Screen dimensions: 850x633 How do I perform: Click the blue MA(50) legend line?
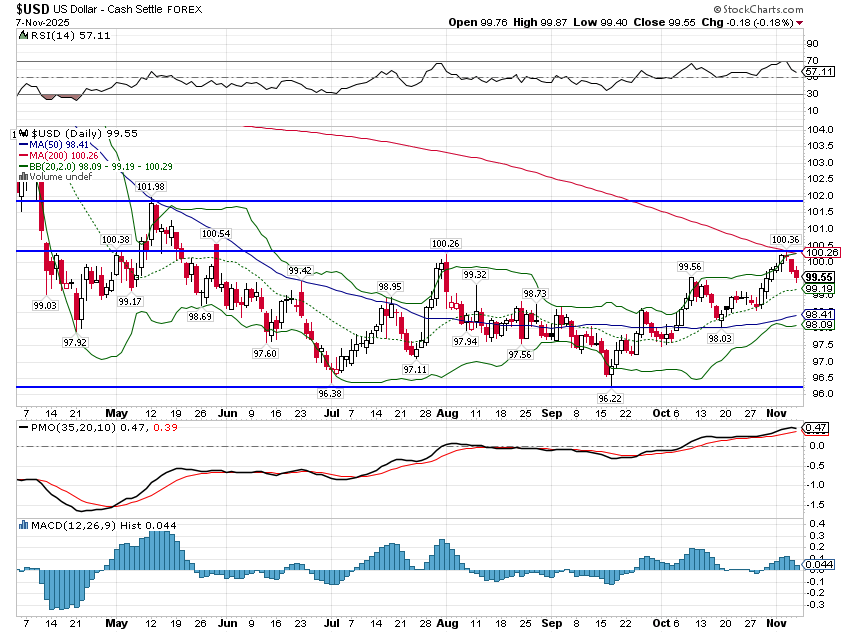coord(25,144)
